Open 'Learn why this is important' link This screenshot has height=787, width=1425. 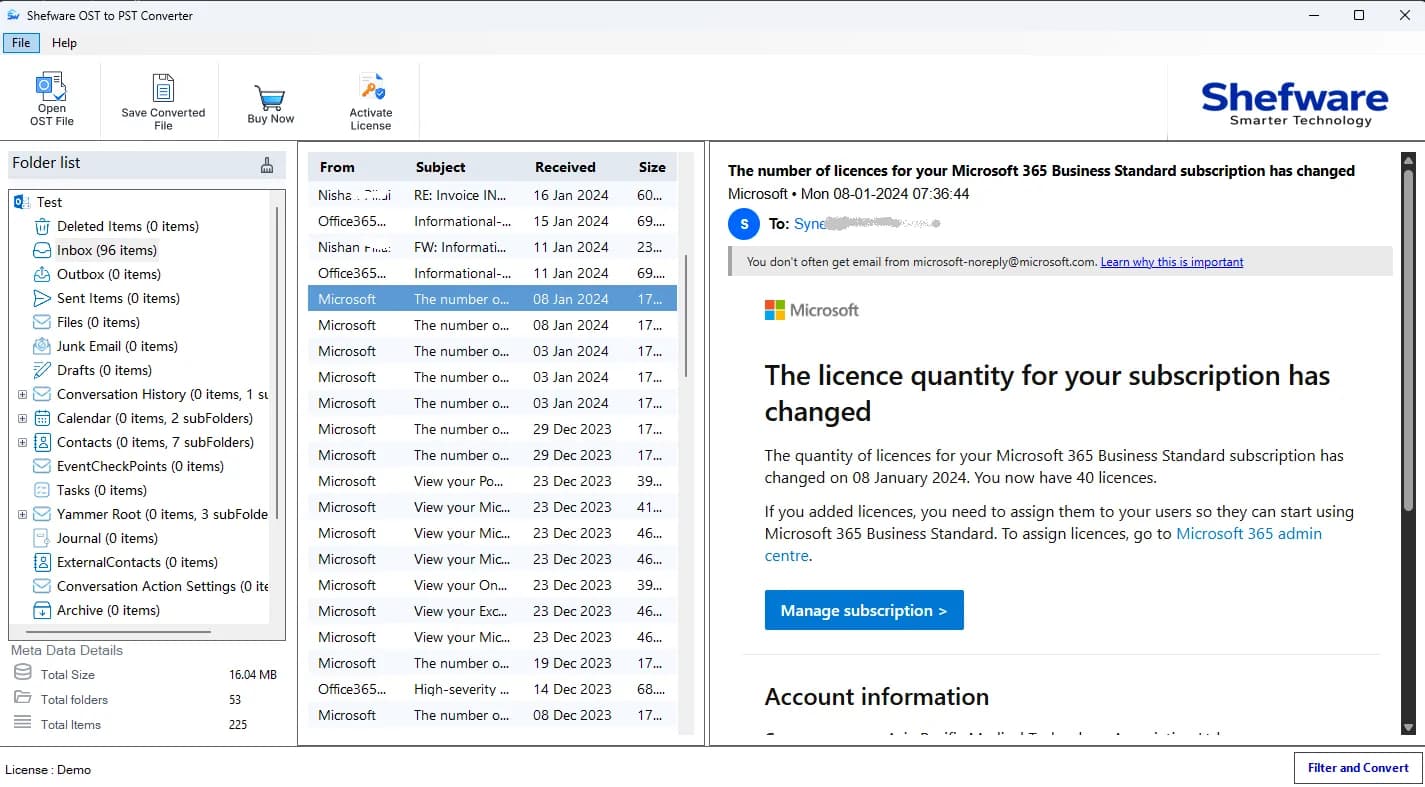click(1172, 262)
